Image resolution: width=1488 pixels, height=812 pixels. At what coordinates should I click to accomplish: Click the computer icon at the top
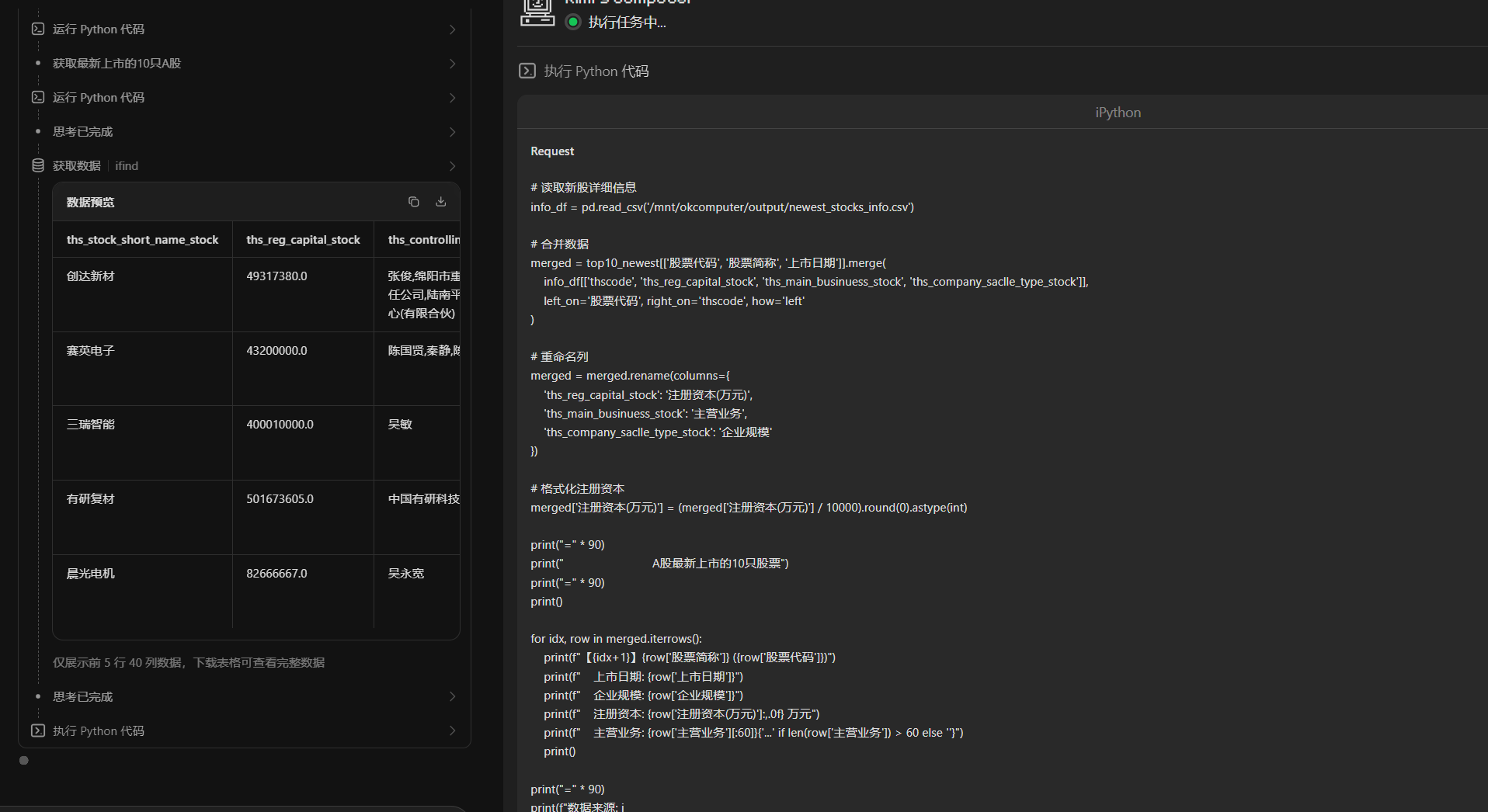[x=537, y=12]
